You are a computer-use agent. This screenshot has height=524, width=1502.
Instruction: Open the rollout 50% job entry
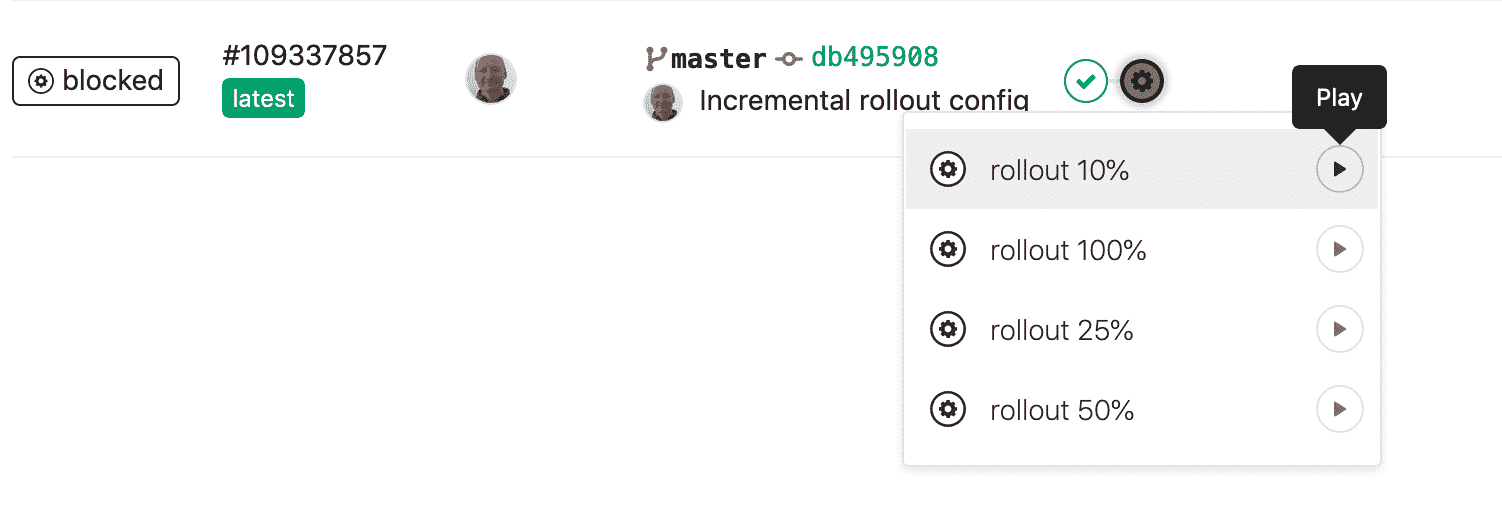(1061, 411)
